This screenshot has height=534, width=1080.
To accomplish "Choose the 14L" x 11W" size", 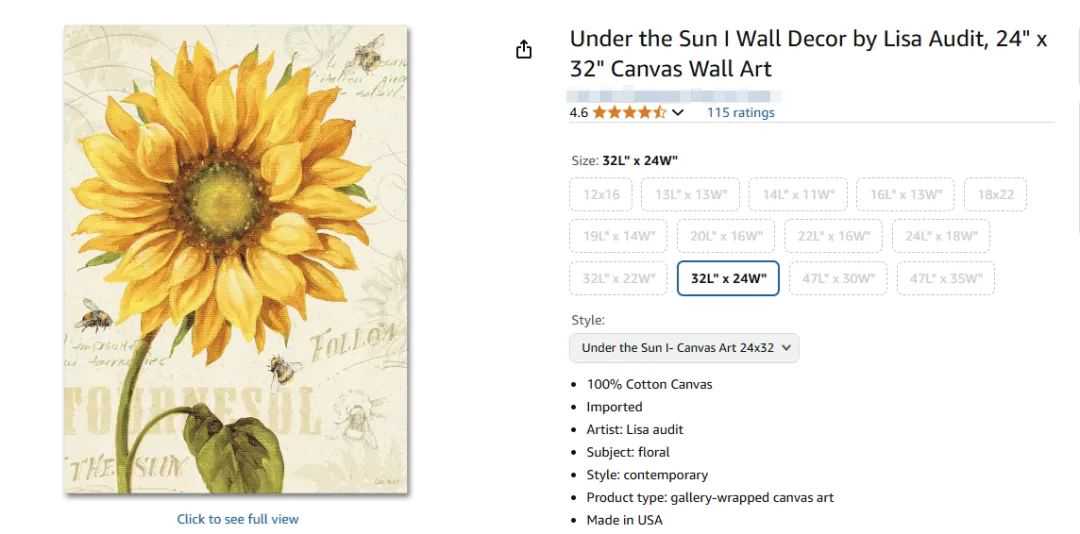I will [x=798, y=194].
